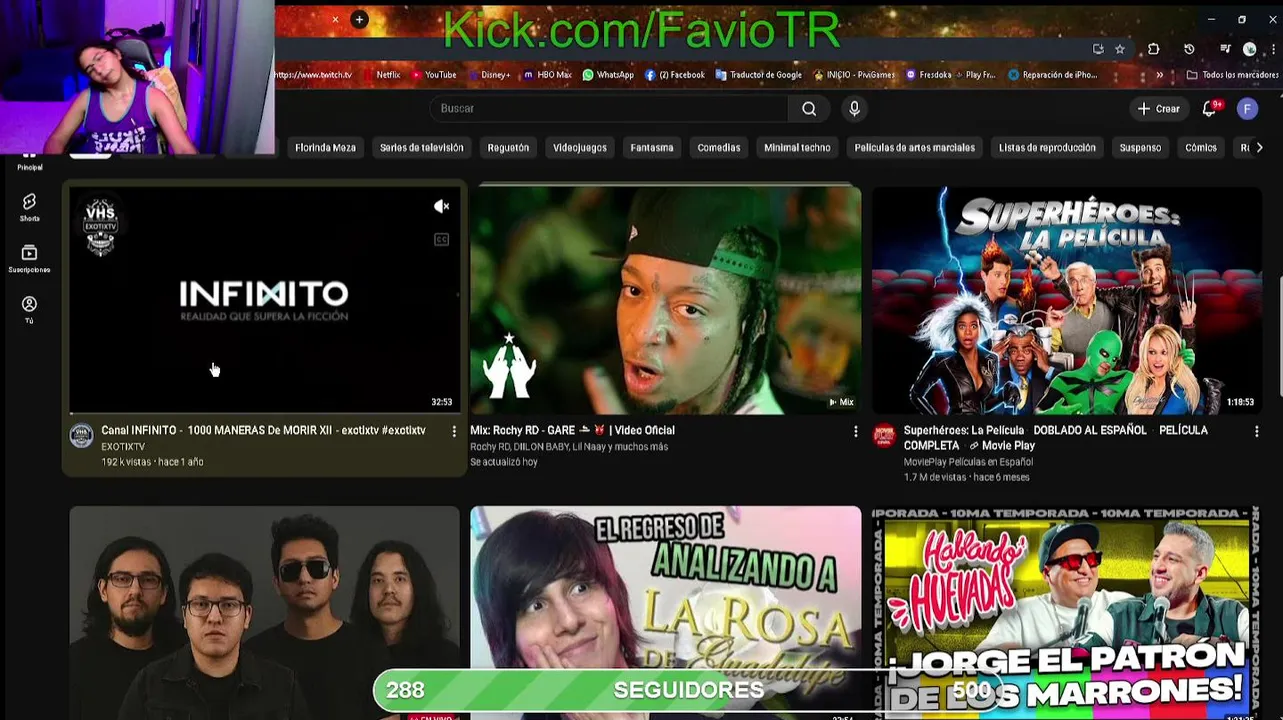Click the search magnifier button

pos(809,109)
